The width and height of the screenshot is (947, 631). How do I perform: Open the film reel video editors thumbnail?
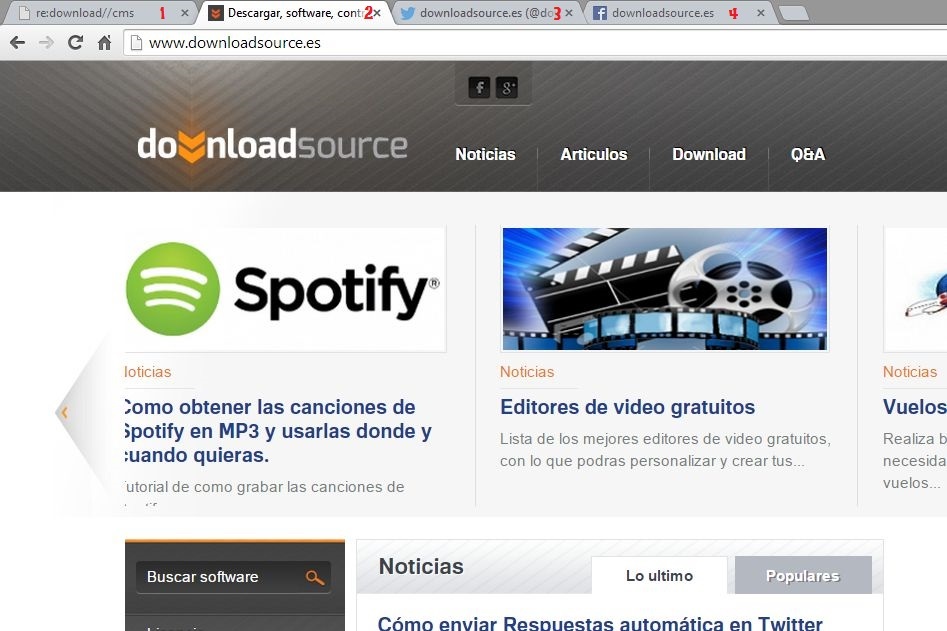pyautogui.click(x=665, y=289)
